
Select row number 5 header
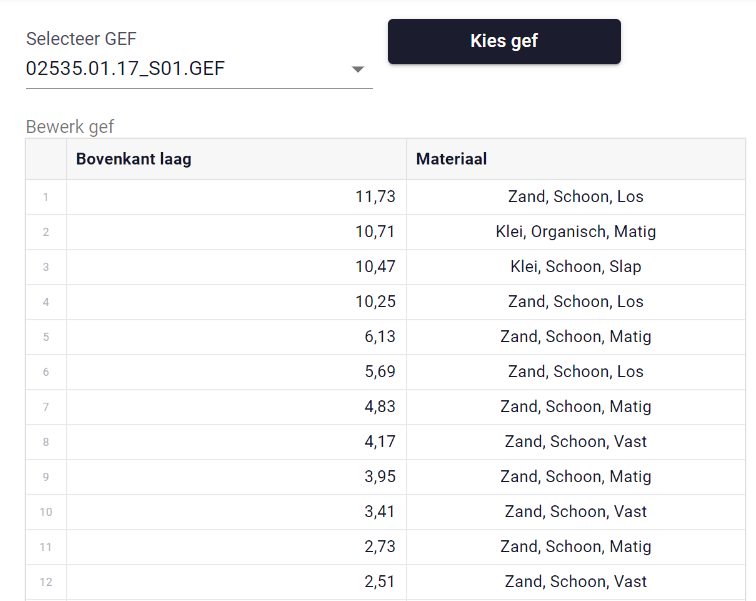pyautogui.click(x=46, y=337)
